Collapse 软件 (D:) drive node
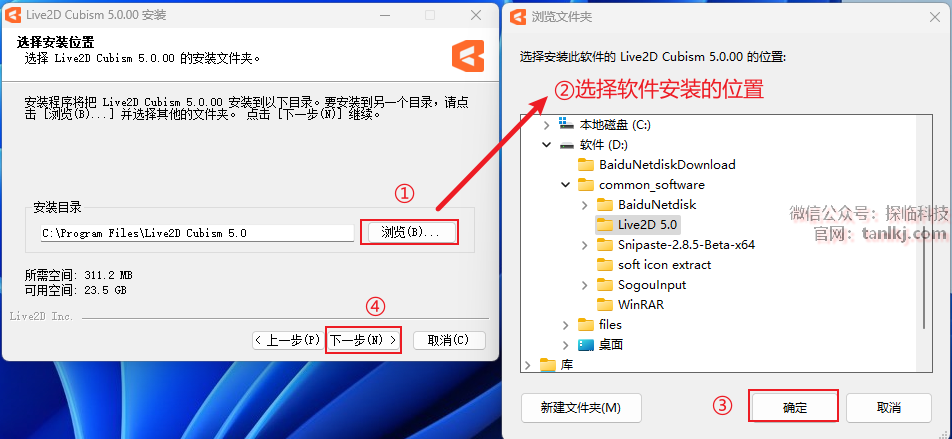Image resolution: width=952 pixels, height=439 pixels. (546, 145)
